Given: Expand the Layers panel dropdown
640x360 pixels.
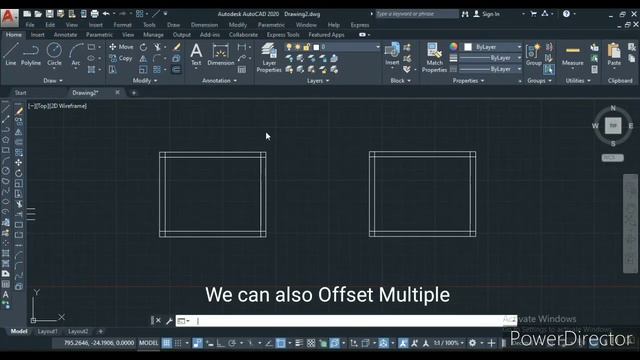Looking at the screenshot, I should coord(318,81).
